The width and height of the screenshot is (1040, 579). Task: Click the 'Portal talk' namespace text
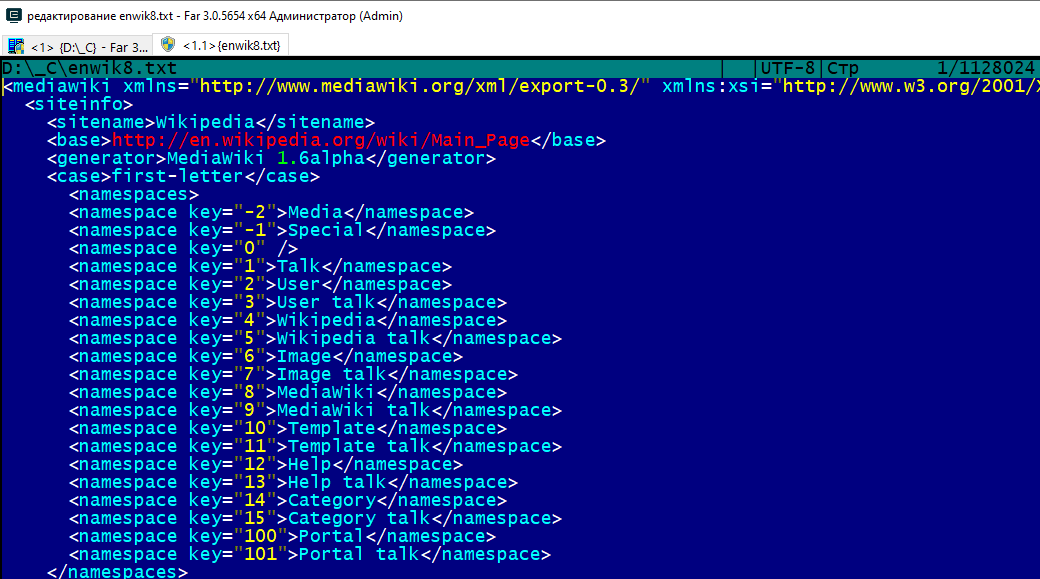(359, 554)
